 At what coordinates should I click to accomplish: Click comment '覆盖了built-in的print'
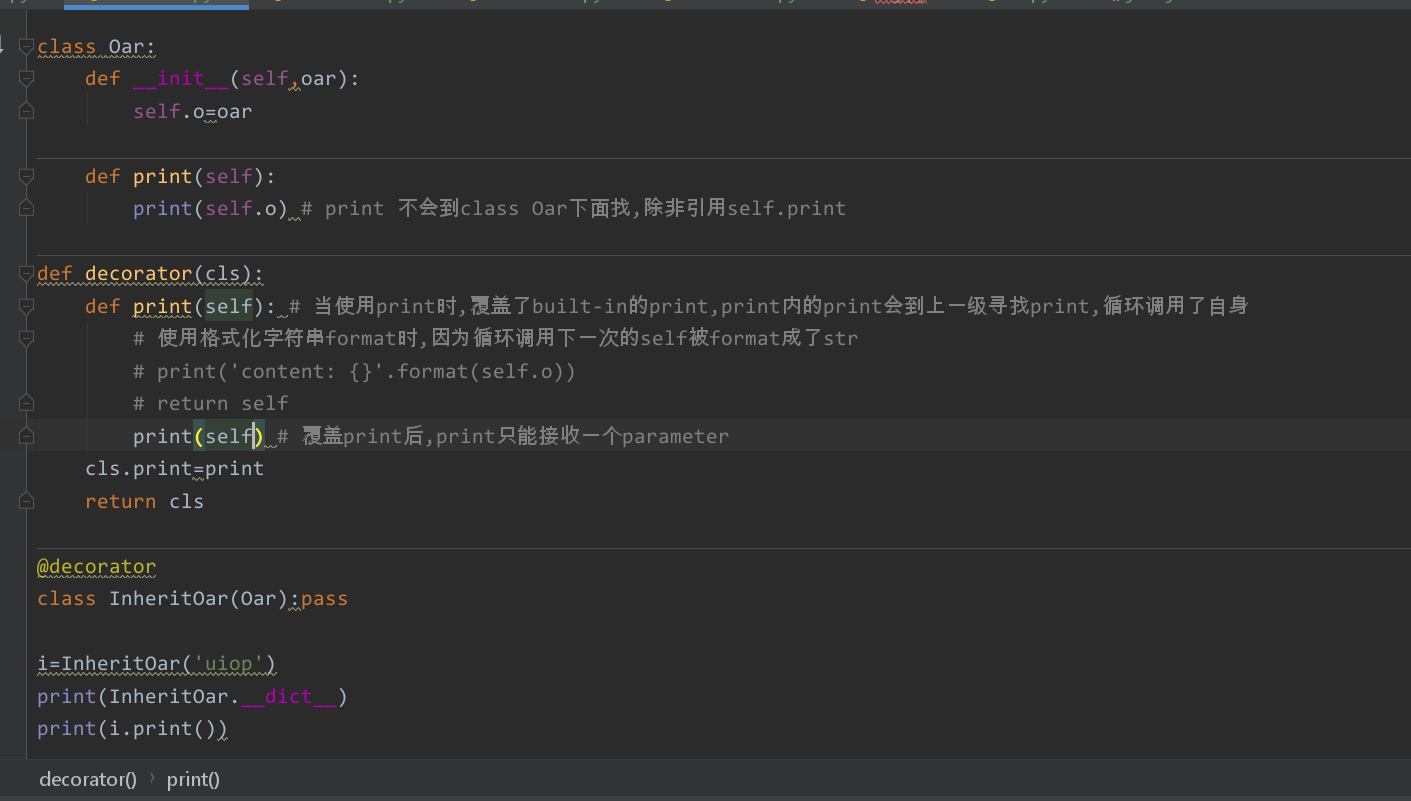(x=594, y=306)
